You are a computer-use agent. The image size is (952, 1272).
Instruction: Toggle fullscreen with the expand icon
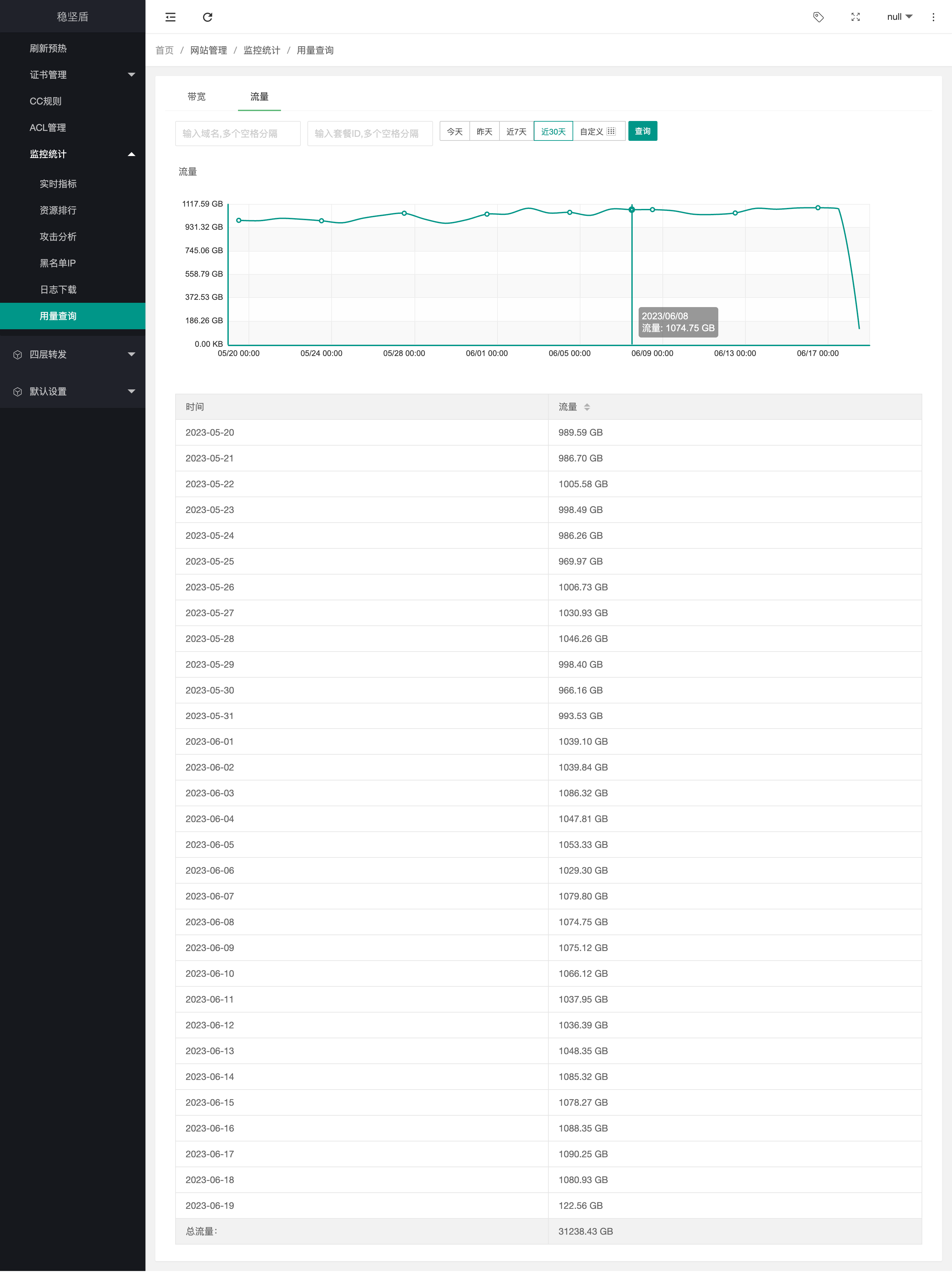pos(855,17)
